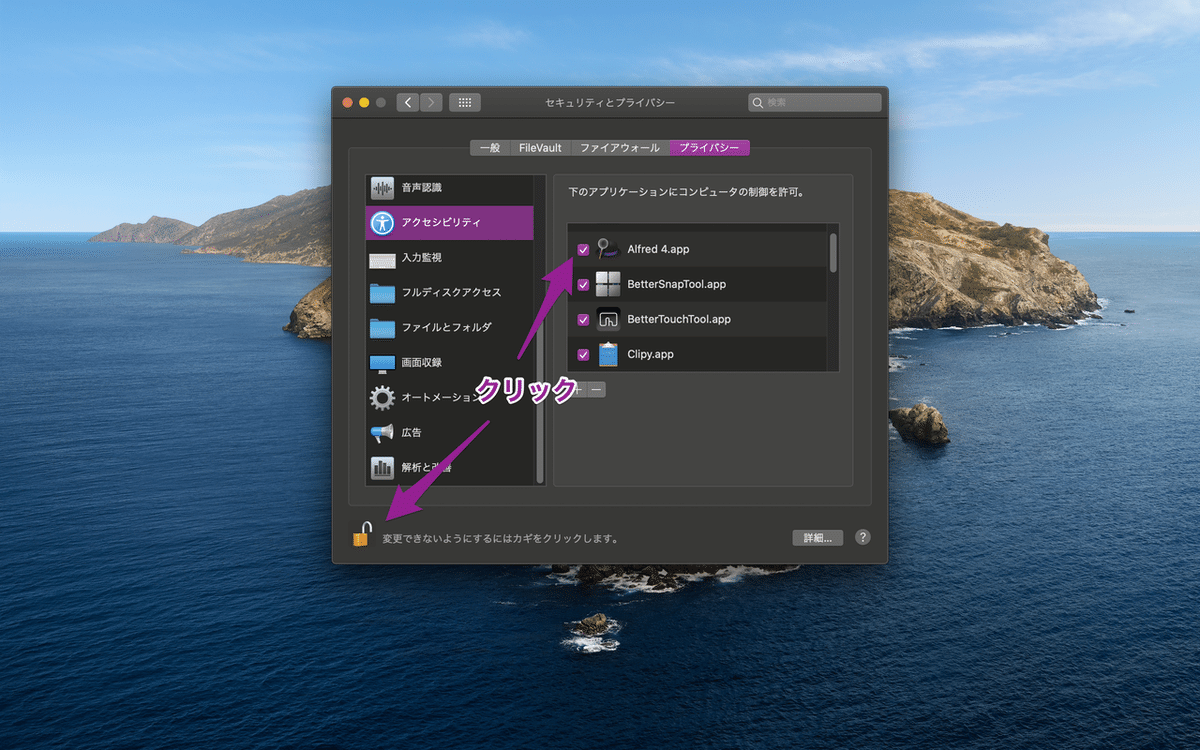Click the ファイルとフォルダ folder icon
This screenshot has width=1200, height=750.
(x=382, y=328)
